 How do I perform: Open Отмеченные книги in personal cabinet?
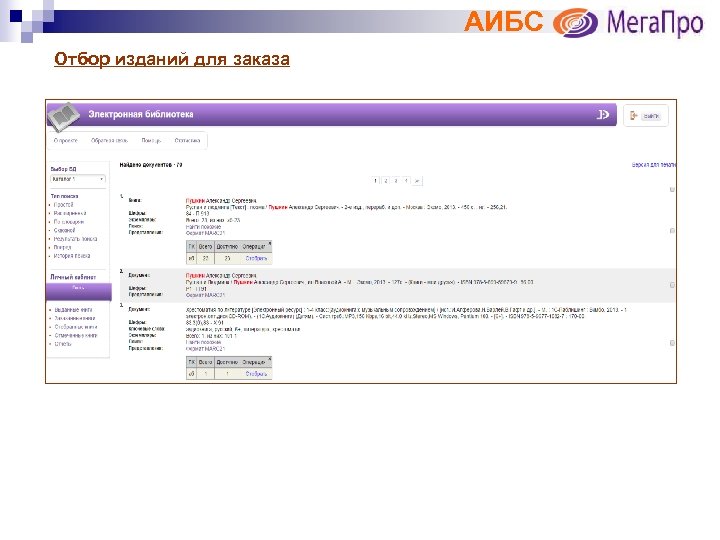tap(76, 335)
